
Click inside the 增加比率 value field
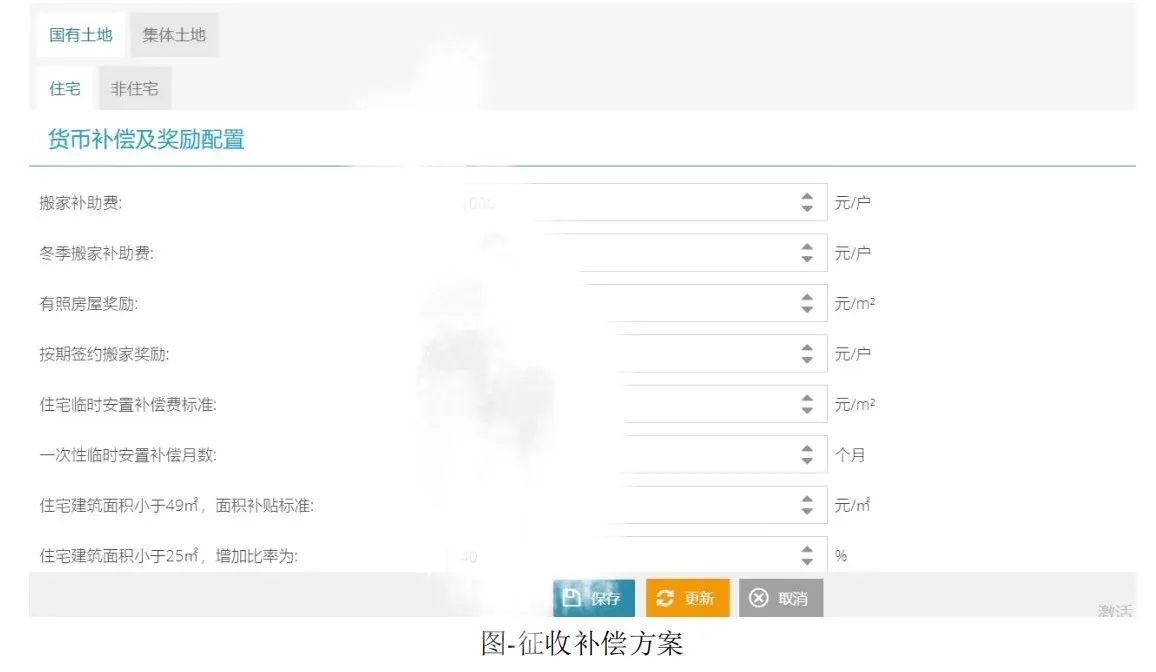coord(630,555)
